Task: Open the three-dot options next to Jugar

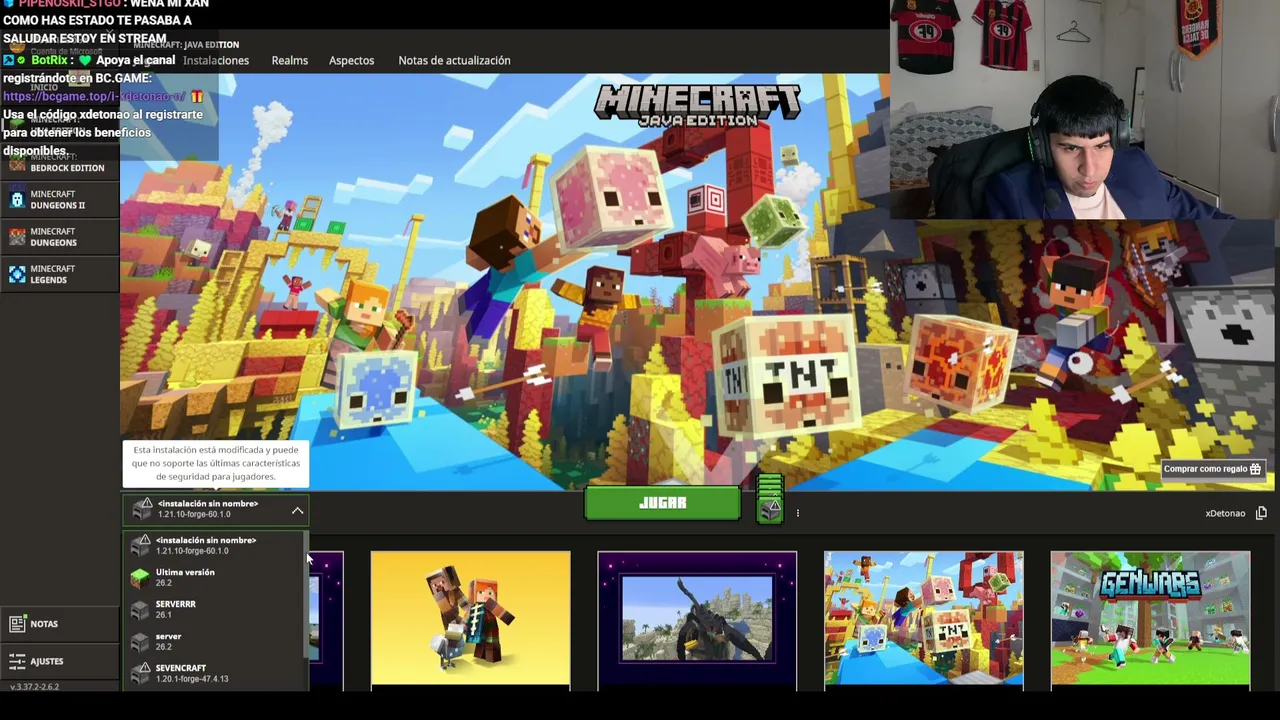Action: tap(797, 513)
